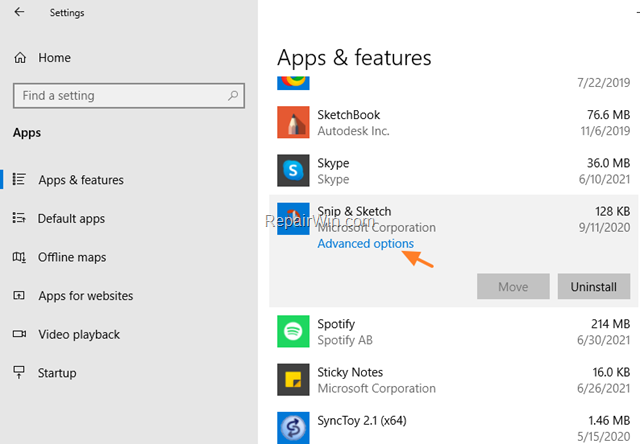Select Sticky Notes app name
Viewport: 640px width, 444px height.
(x=350, y=372)
